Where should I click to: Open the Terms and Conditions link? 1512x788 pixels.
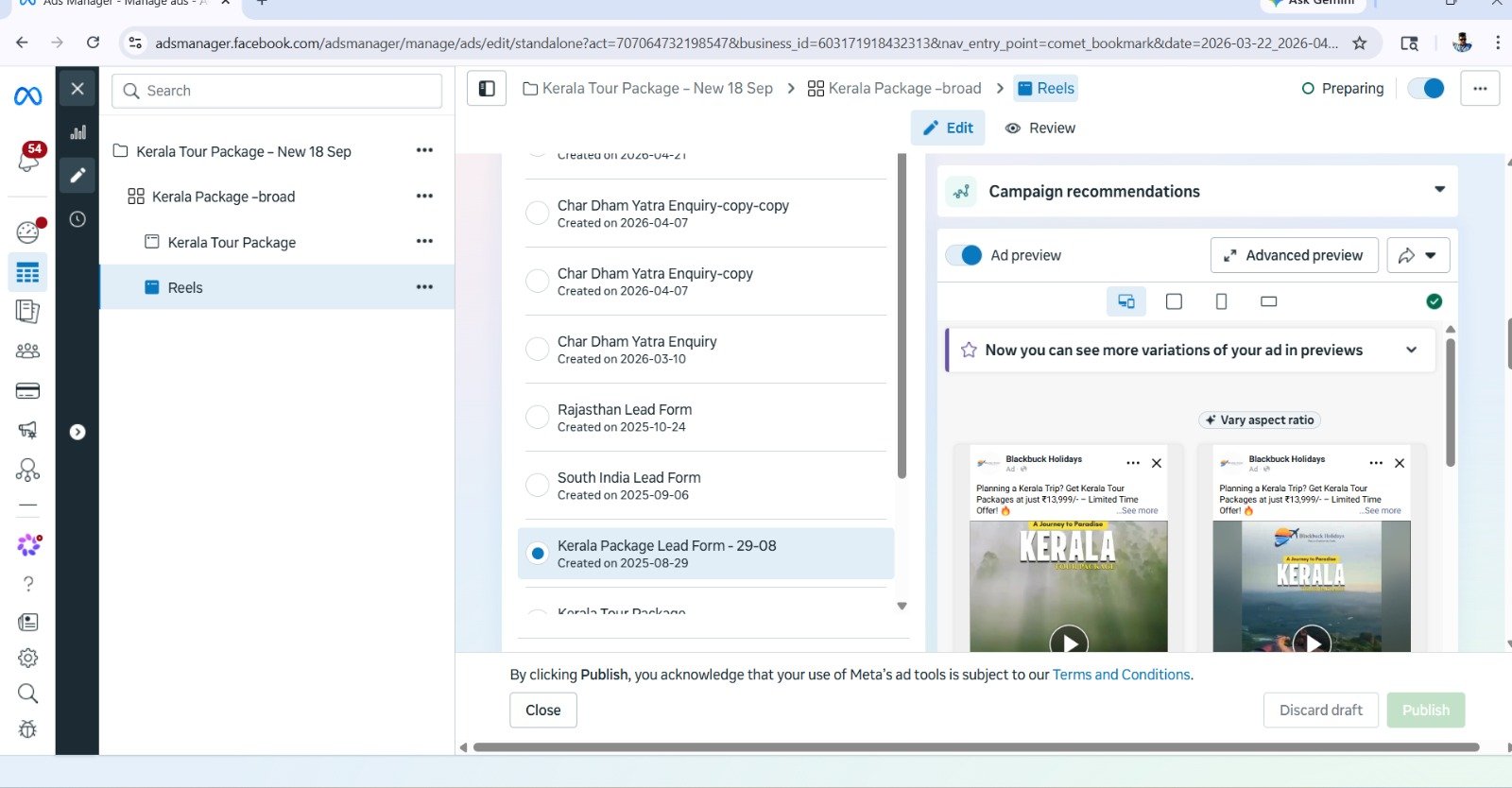pos(1121,675)
